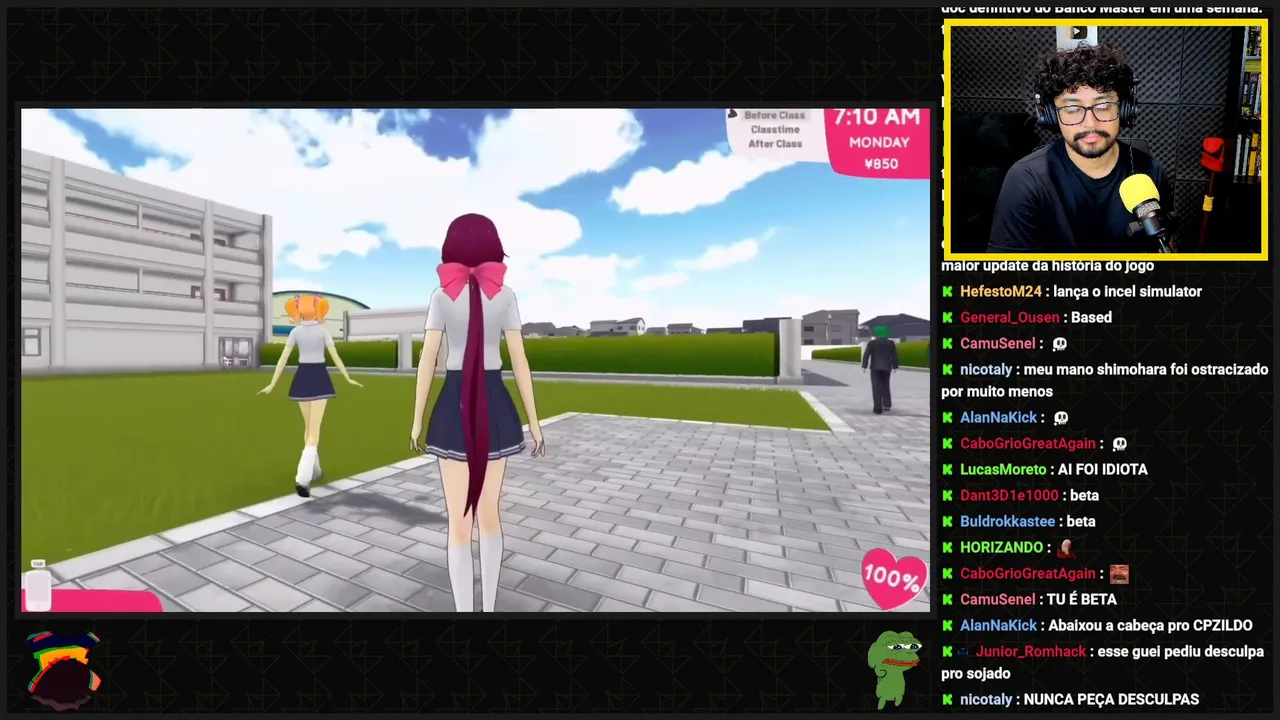Viewport: 1280px width, 720px height.
Task: Click the colorful channel logo in the corner
Action: 63,669
